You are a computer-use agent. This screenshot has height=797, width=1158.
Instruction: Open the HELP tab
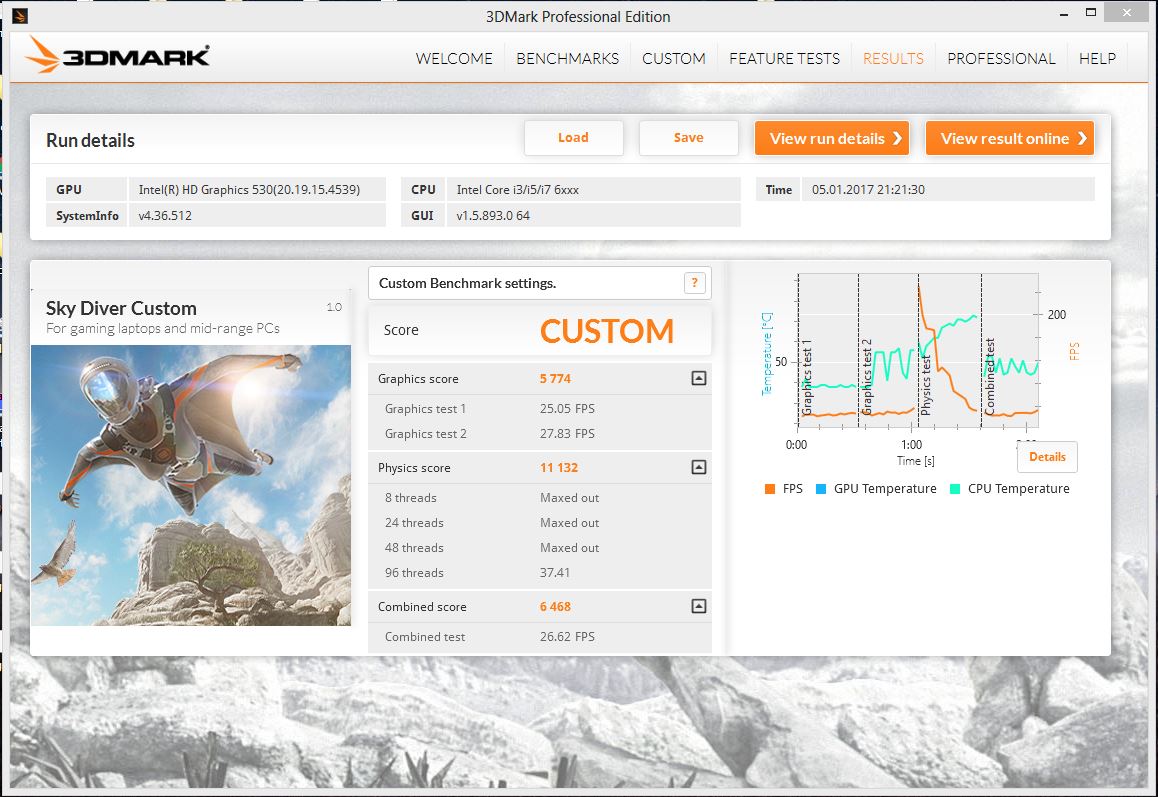tap(1097, 58)
